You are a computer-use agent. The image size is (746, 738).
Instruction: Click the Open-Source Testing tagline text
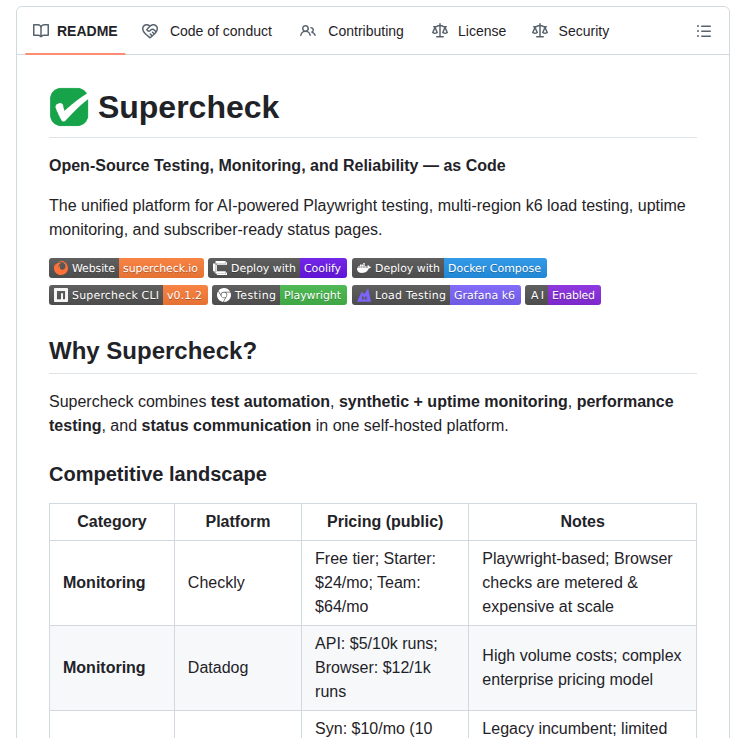(x=277, y=166)
